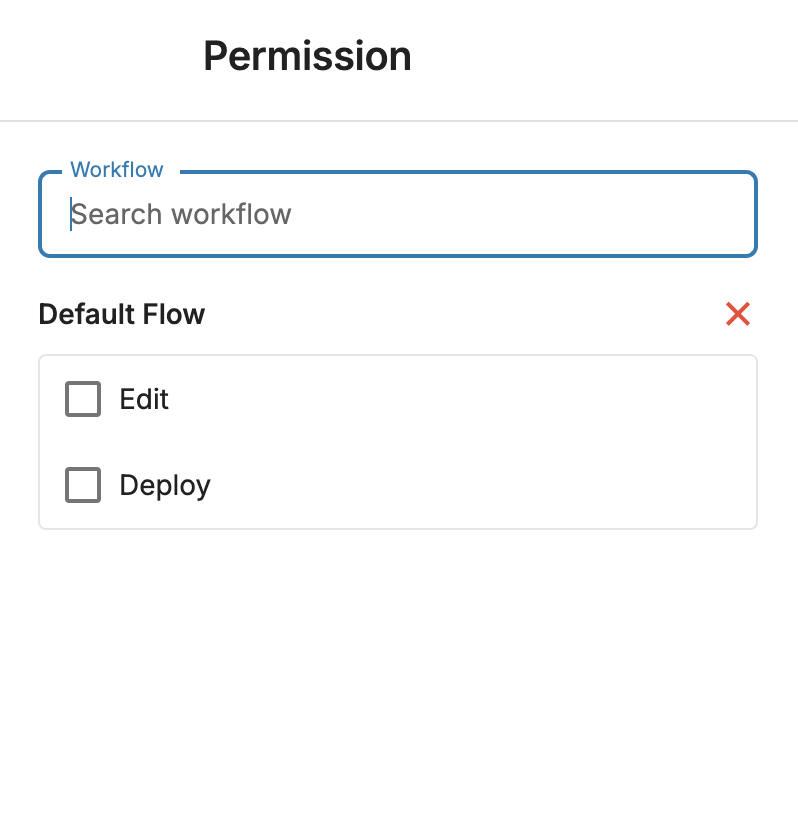Select the Workflow floating field label
Image resolution: width=798 pixels, height=818 pixels.
(x=117, y=170)
